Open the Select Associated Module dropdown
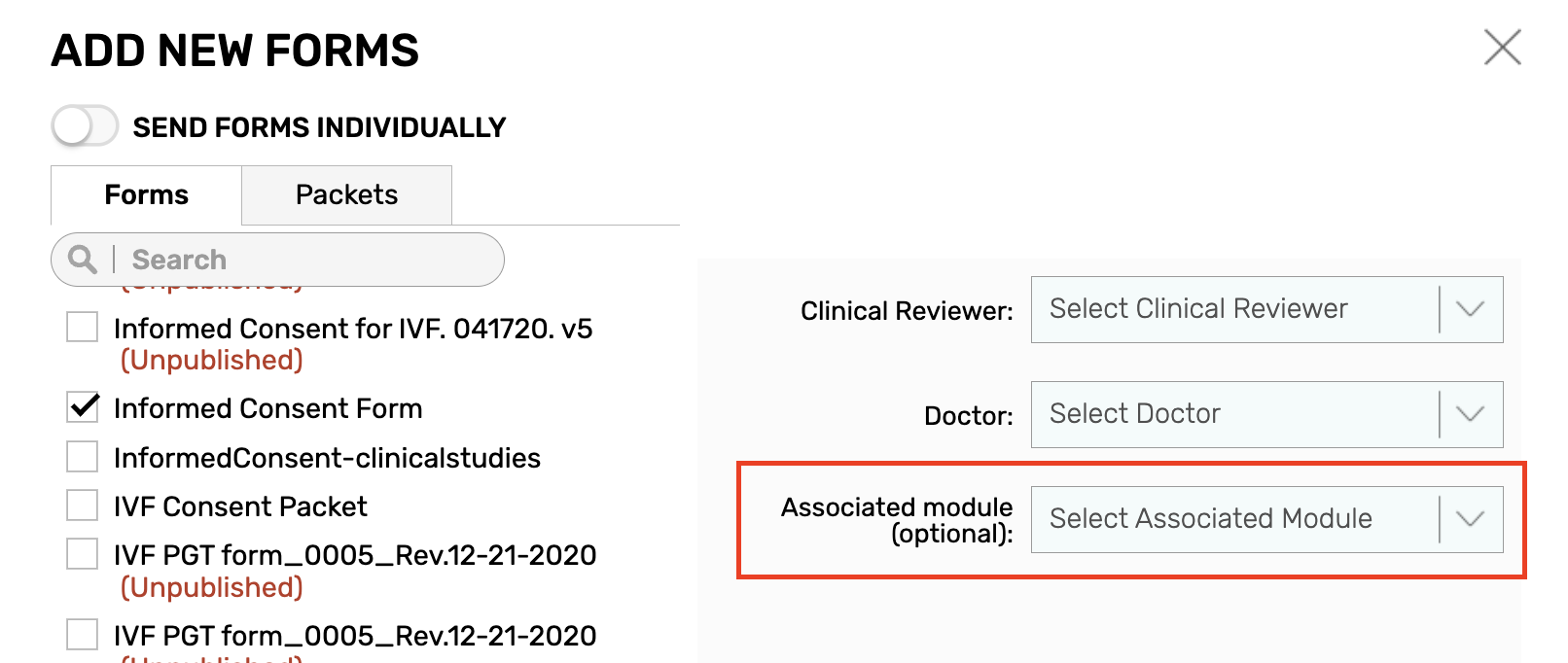 [1266, 519]
